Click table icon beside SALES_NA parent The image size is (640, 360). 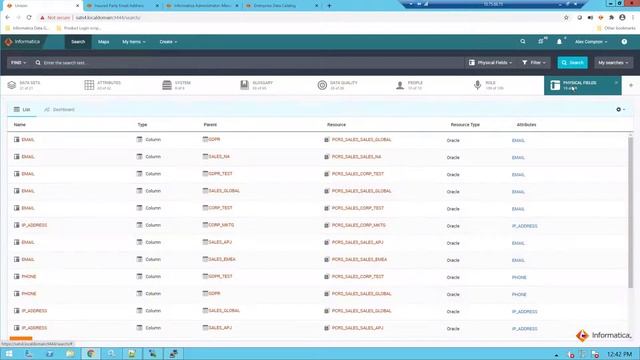pyautogui.click(x=205, y=156)
